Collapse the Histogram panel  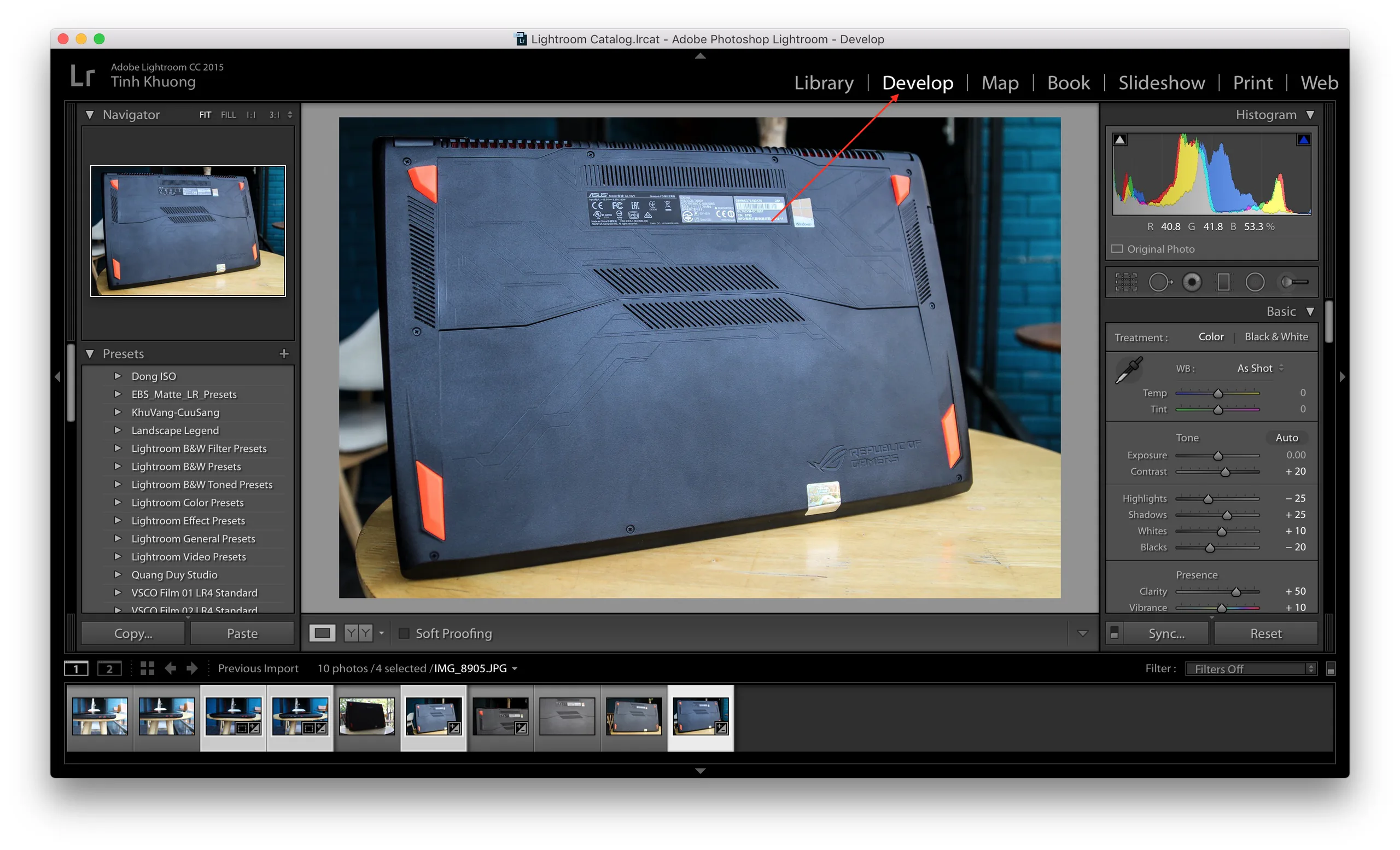[1310, 115]
